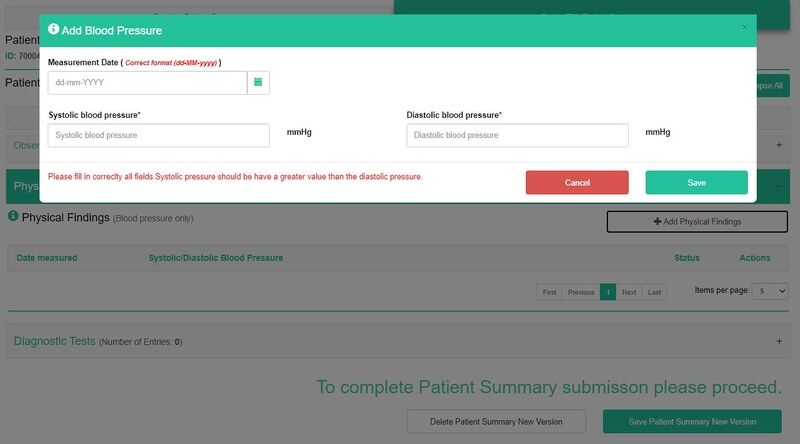This screenshot has width=800, height=444.
Task: Select page 1 in pagination
Action: tap(608, 292)
